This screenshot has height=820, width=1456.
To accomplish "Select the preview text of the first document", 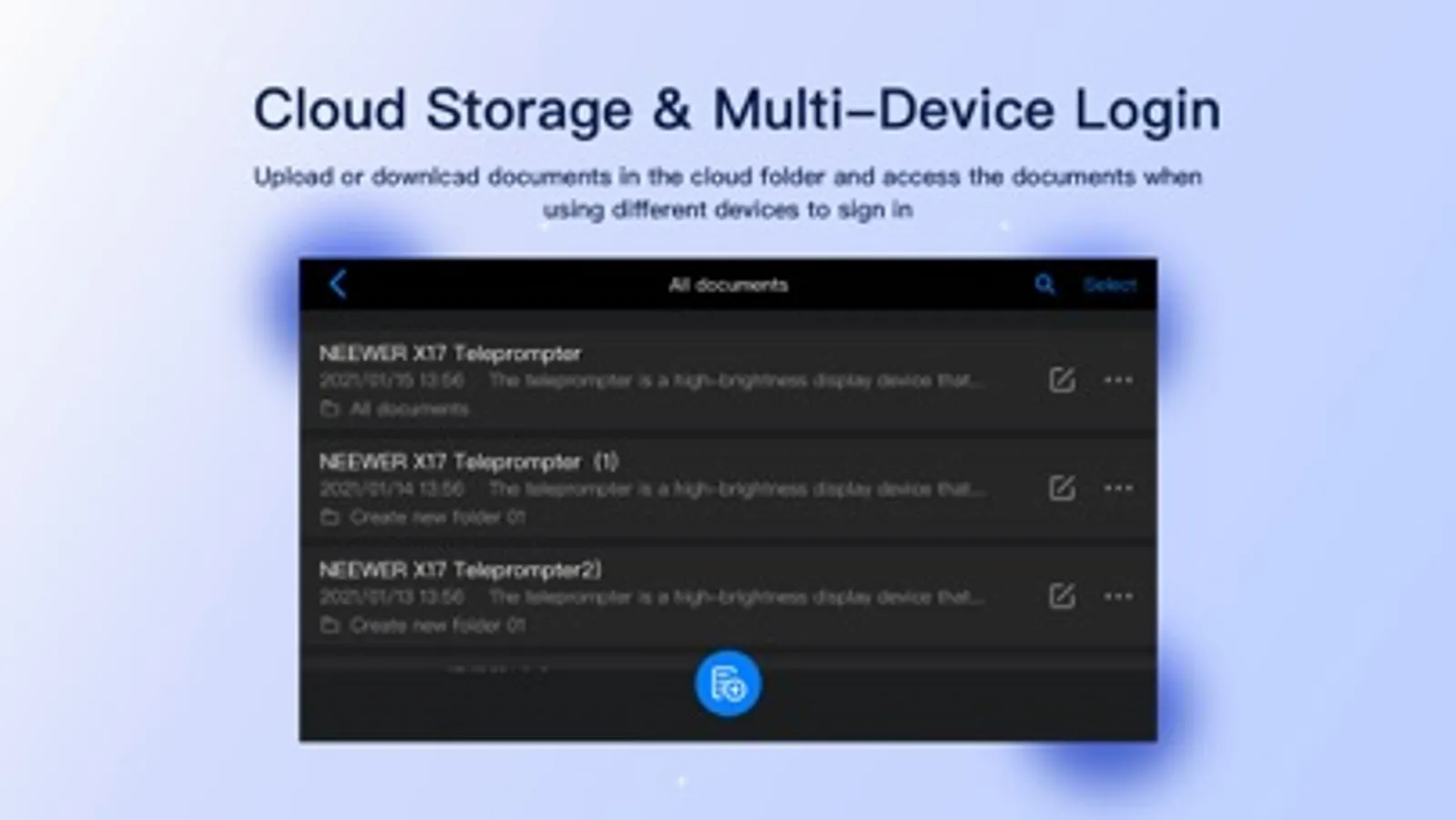I will click(x=736, y=381).
